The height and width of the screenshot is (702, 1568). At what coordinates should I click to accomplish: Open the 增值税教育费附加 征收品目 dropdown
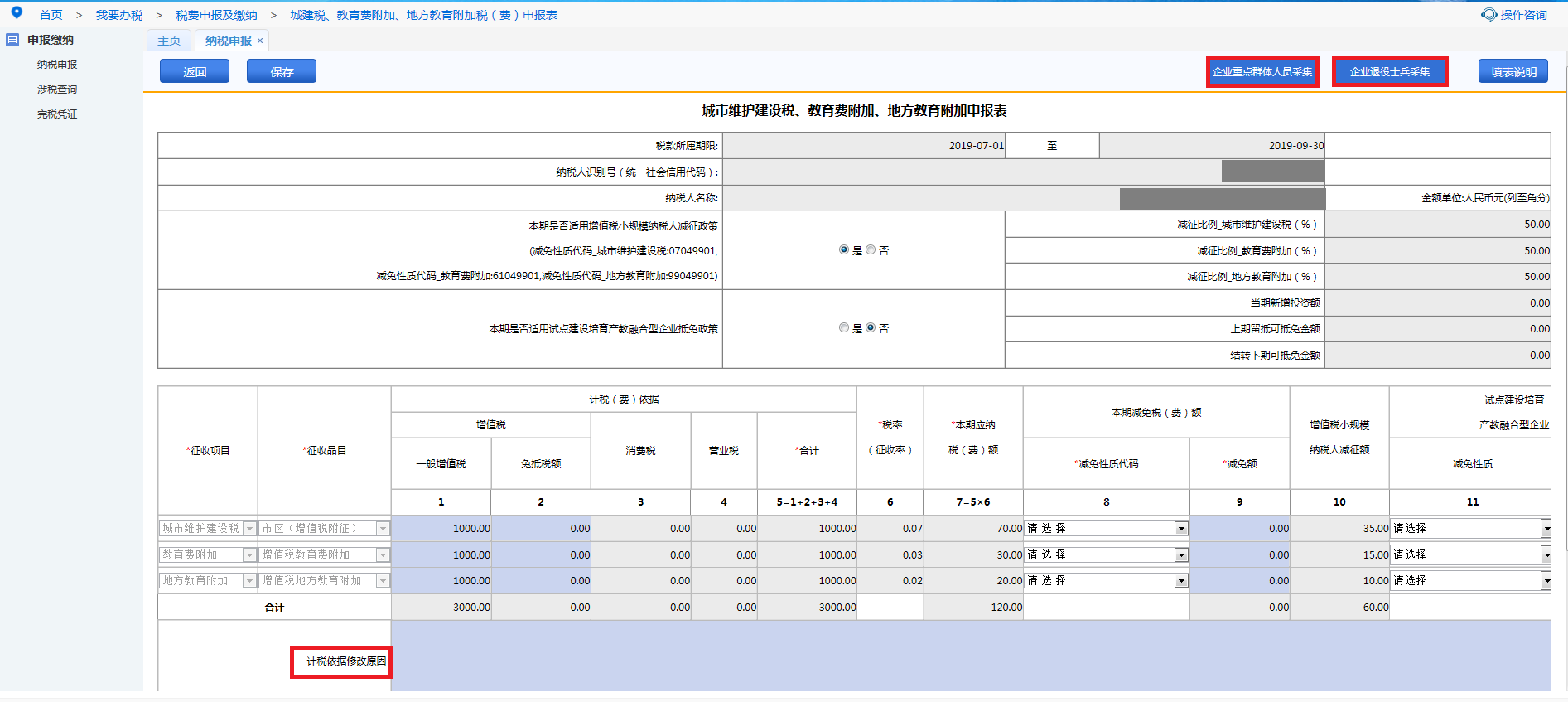(x=324, y=554)
